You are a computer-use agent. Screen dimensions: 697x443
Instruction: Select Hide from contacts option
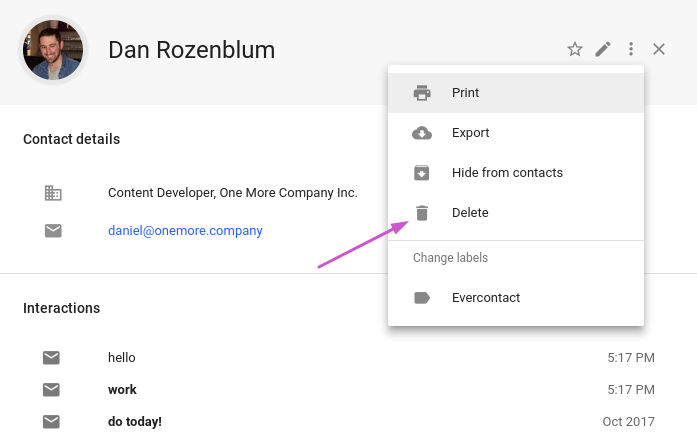click(516, 173)
